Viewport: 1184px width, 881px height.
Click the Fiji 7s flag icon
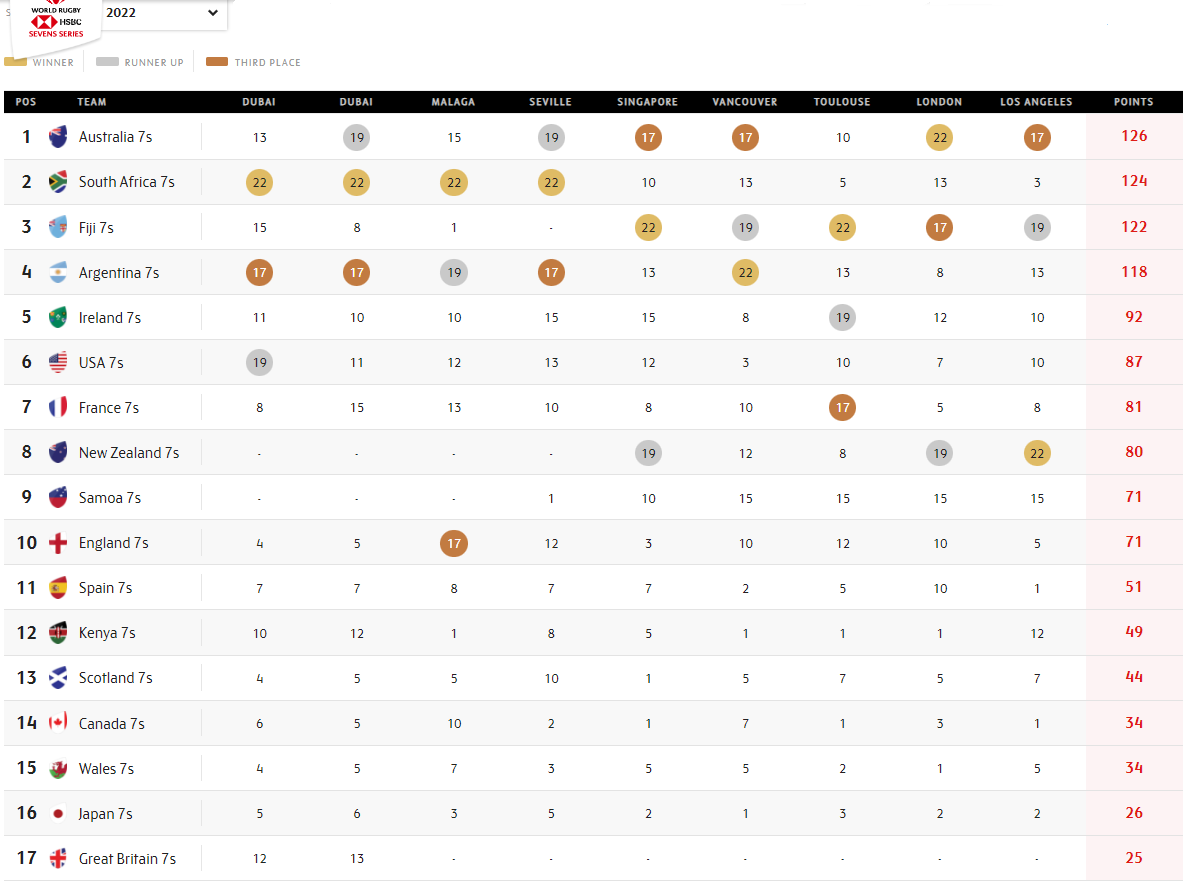58,227
